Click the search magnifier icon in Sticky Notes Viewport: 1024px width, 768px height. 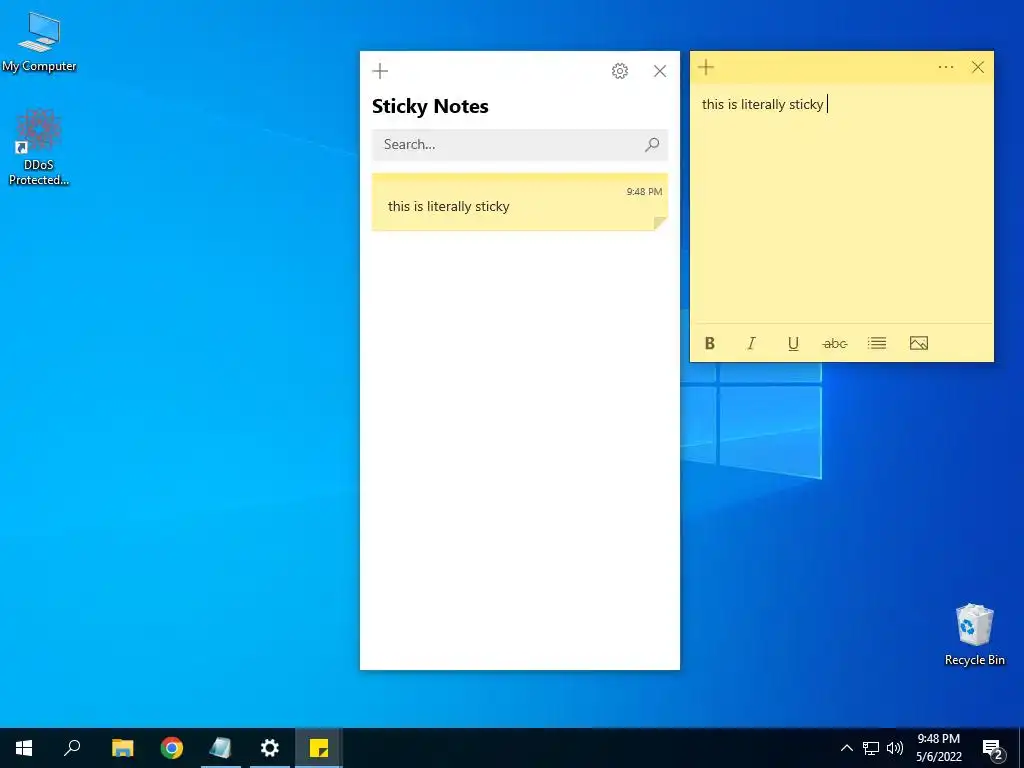652,145
